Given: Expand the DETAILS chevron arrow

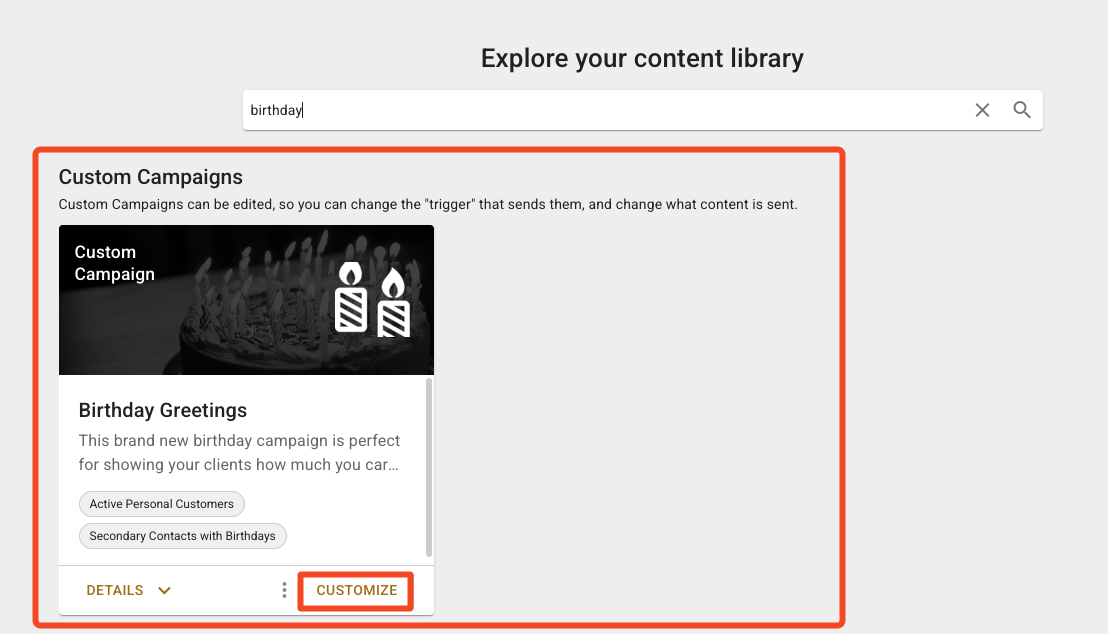Looking at the screenshot, I should pyautogui.click(x=165, y=590).
